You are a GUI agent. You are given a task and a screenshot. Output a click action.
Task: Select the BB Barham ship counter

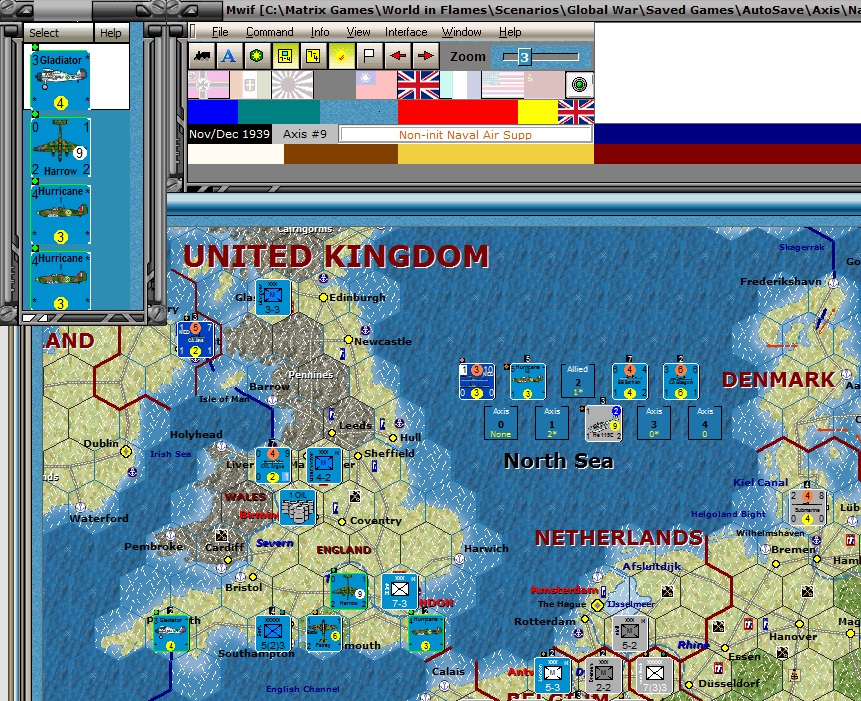pyautogui.click(x=630, y=380)
